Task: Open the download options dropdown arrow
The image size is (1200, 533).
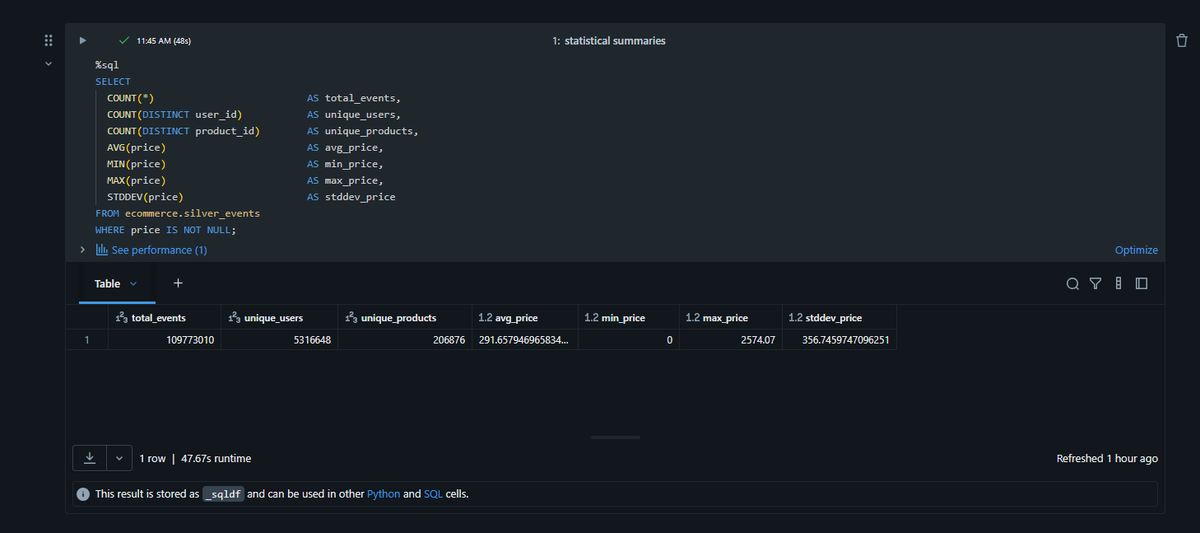Action: tap(119, 458)
